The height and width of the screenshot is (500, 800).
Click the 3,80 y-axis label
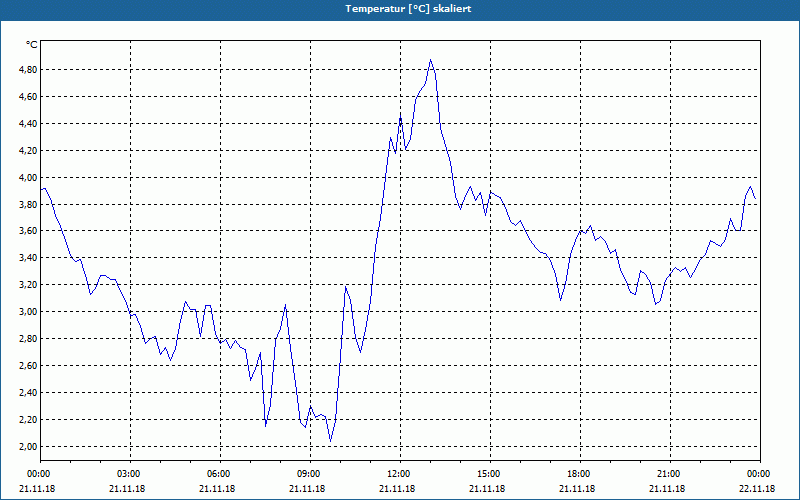click(28, 205)
